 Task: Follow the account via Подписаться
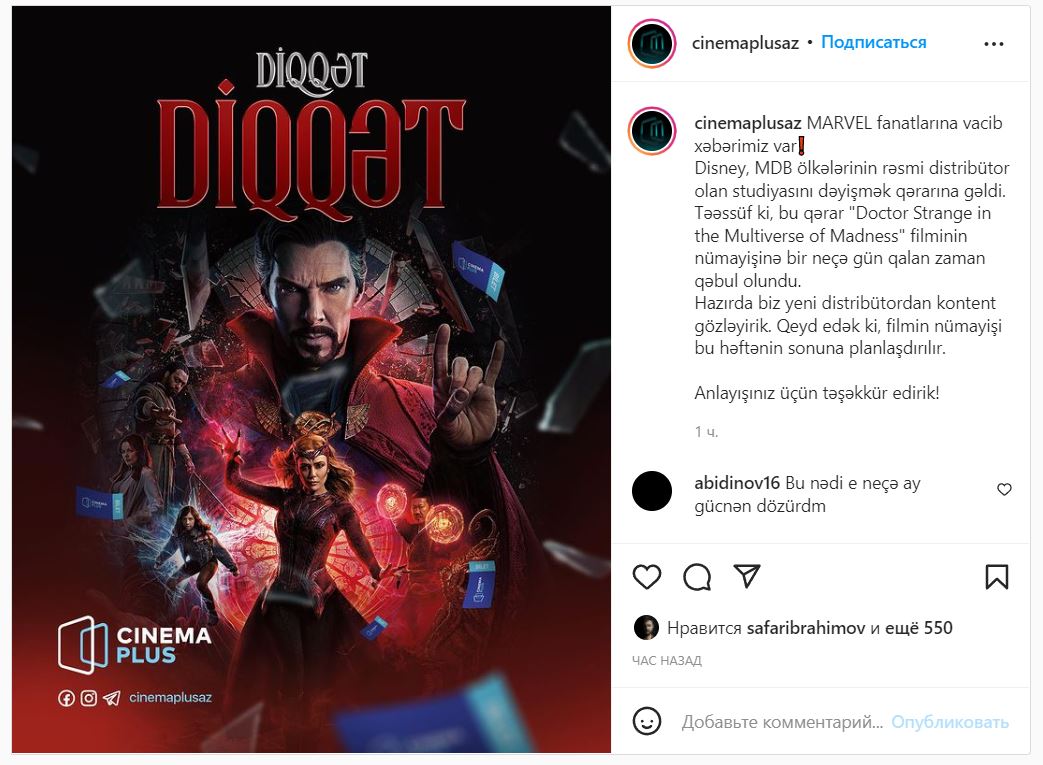873,43
